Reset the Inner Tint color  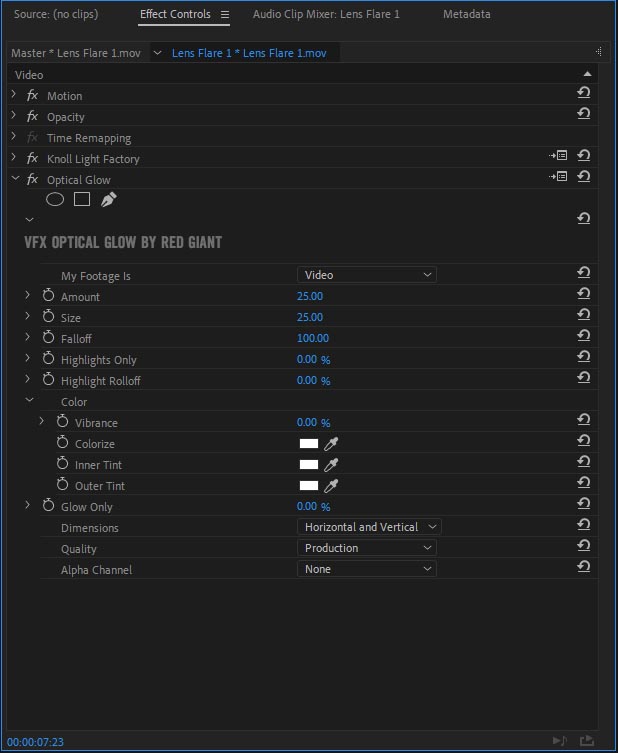pos(583,462)
